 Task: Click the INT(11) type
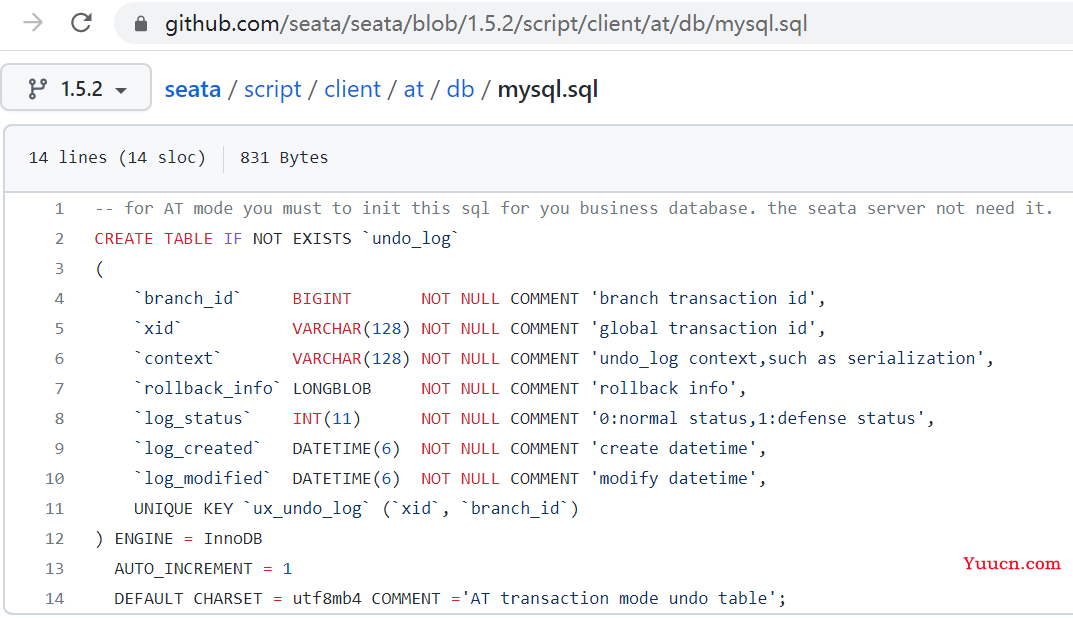click(x=326, y=418)
